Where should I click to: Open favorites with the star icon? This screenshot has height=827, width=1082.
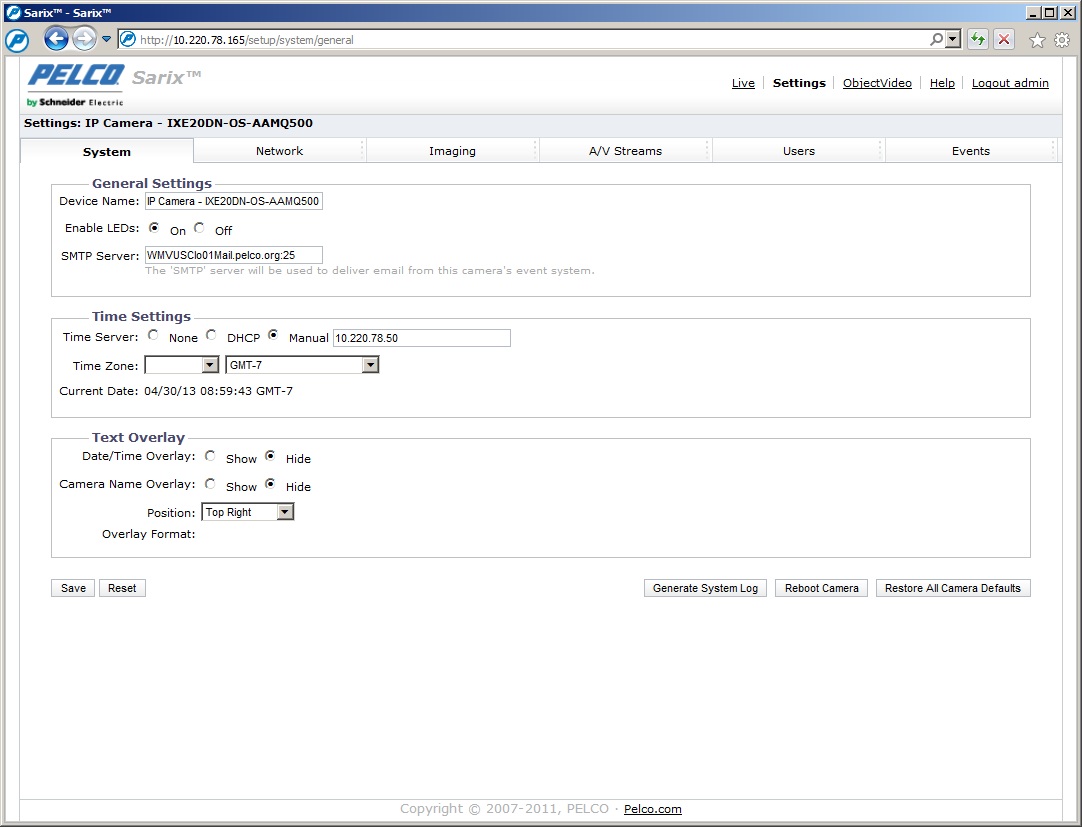[1037, 40]
